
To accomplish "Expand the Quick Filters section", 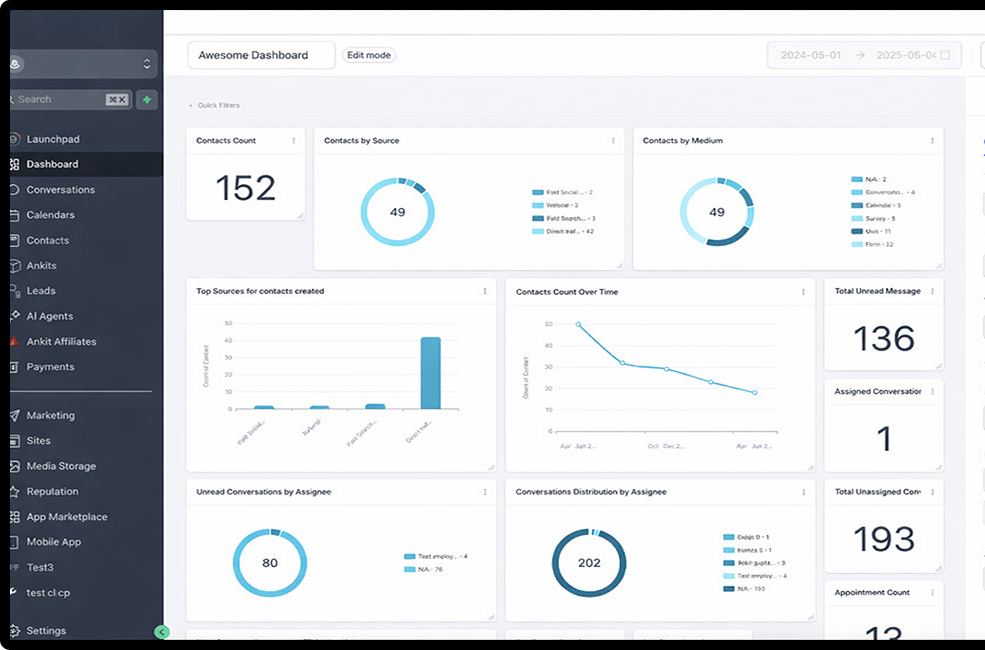I will point(214,105).
